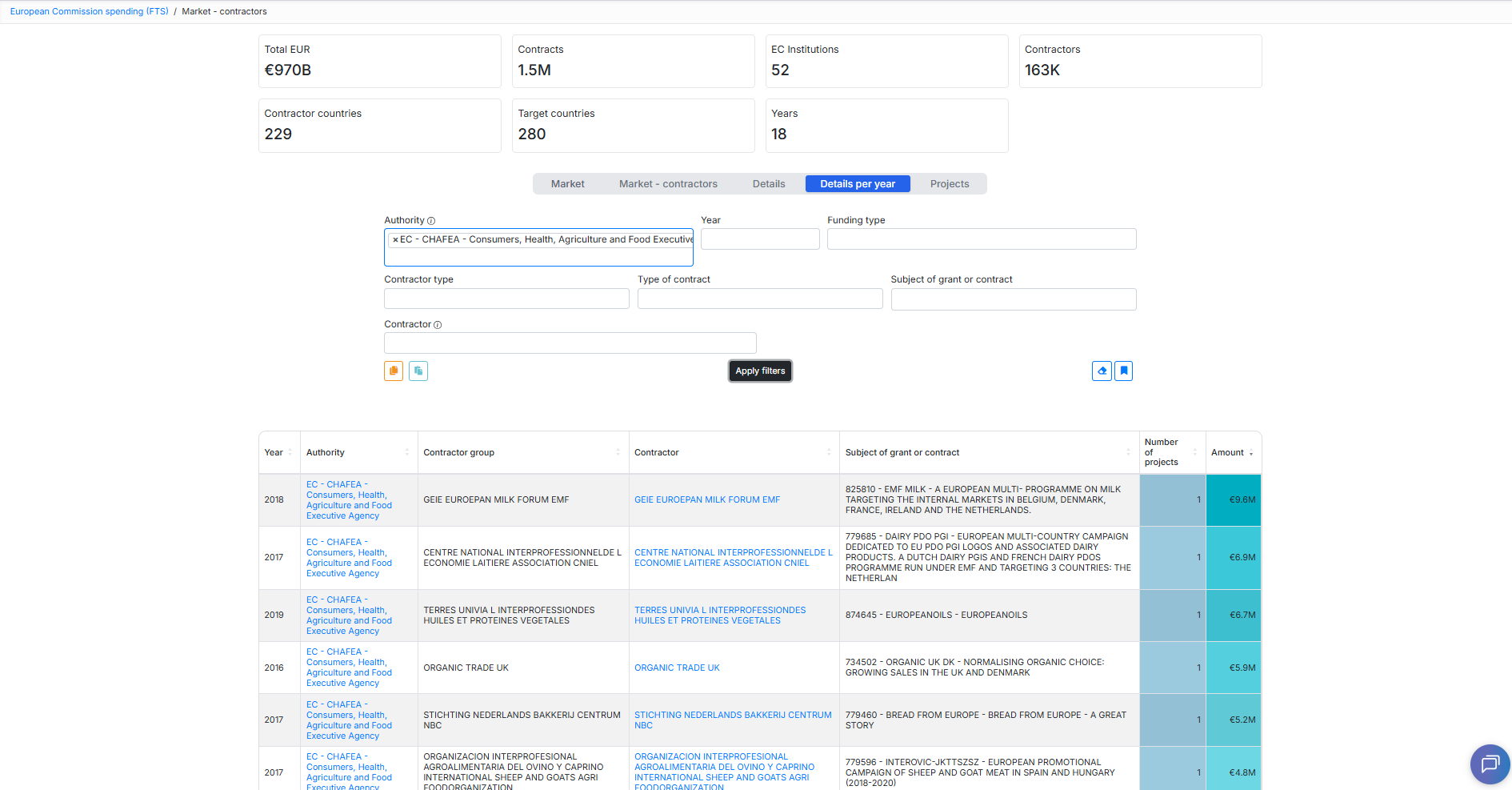
Task: Click Market - contractors breadcrumb text
Action: tap(224, 11)
